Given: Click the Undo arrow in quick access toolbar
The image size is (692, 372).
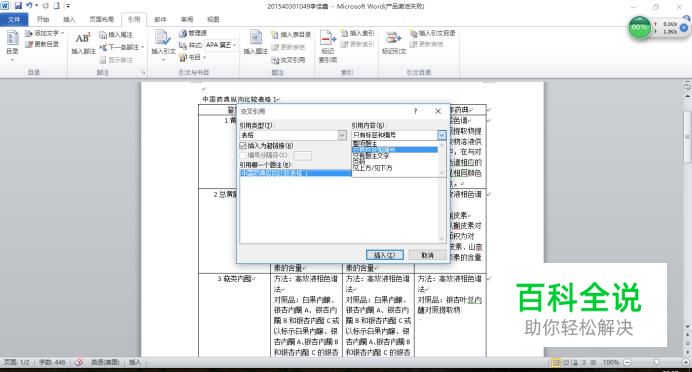Looking at the screenshot, I should coord(29,6).
